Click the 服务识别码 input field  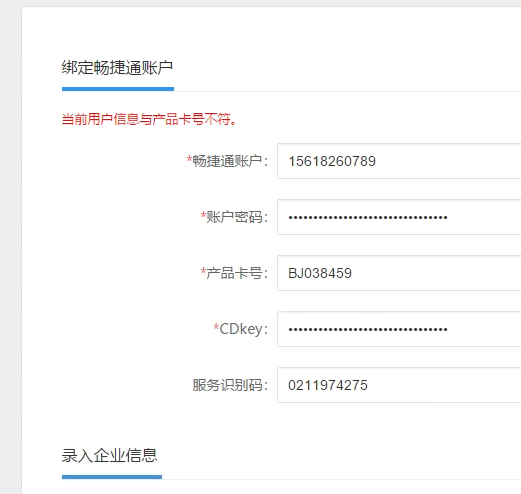point(399,385)
